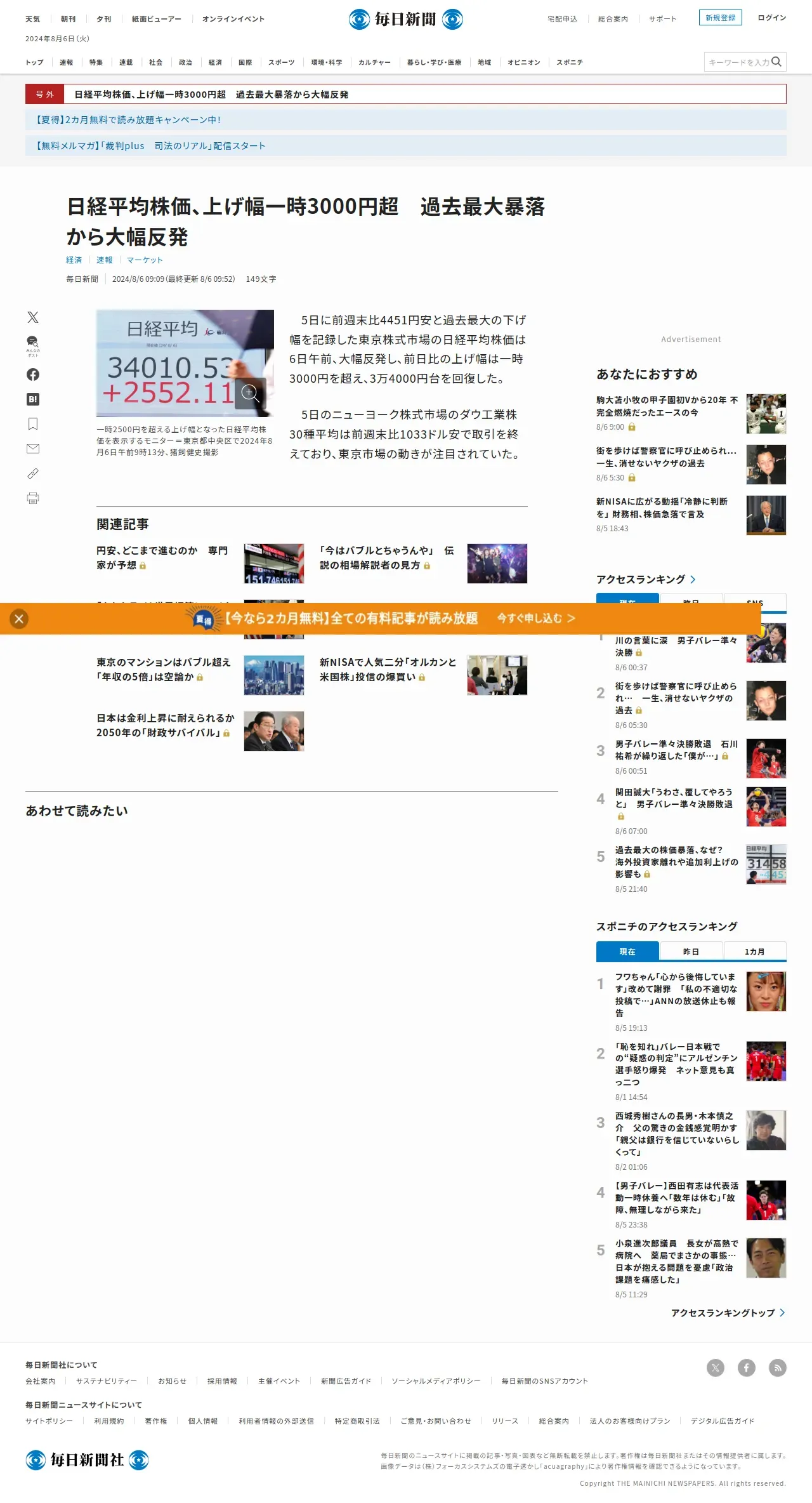Click the 毎日新聞社 footer logo
The width and height of the screenshot is (812, 1503).
coord(88,1460)
